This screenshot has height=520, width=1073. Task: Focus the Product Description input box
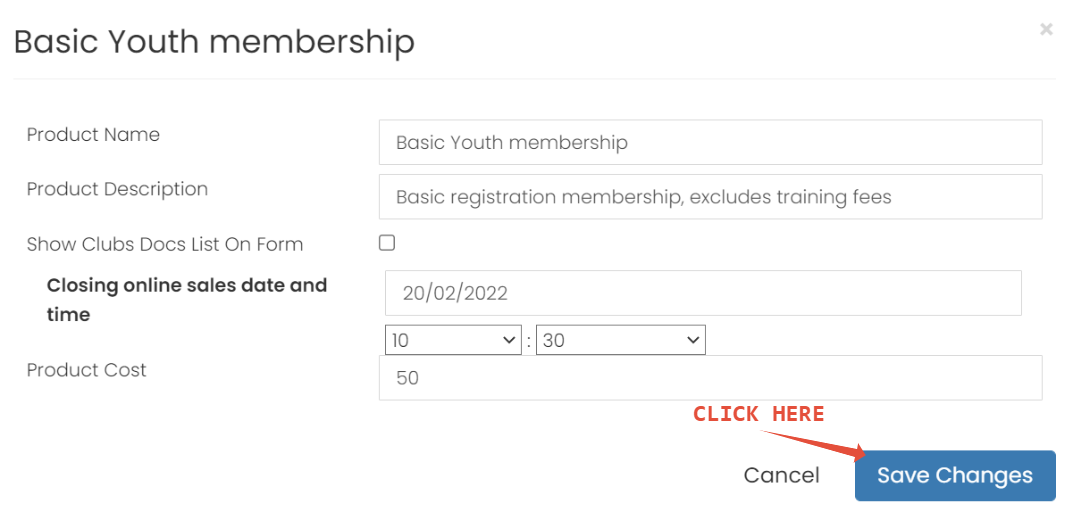point(710,197)
